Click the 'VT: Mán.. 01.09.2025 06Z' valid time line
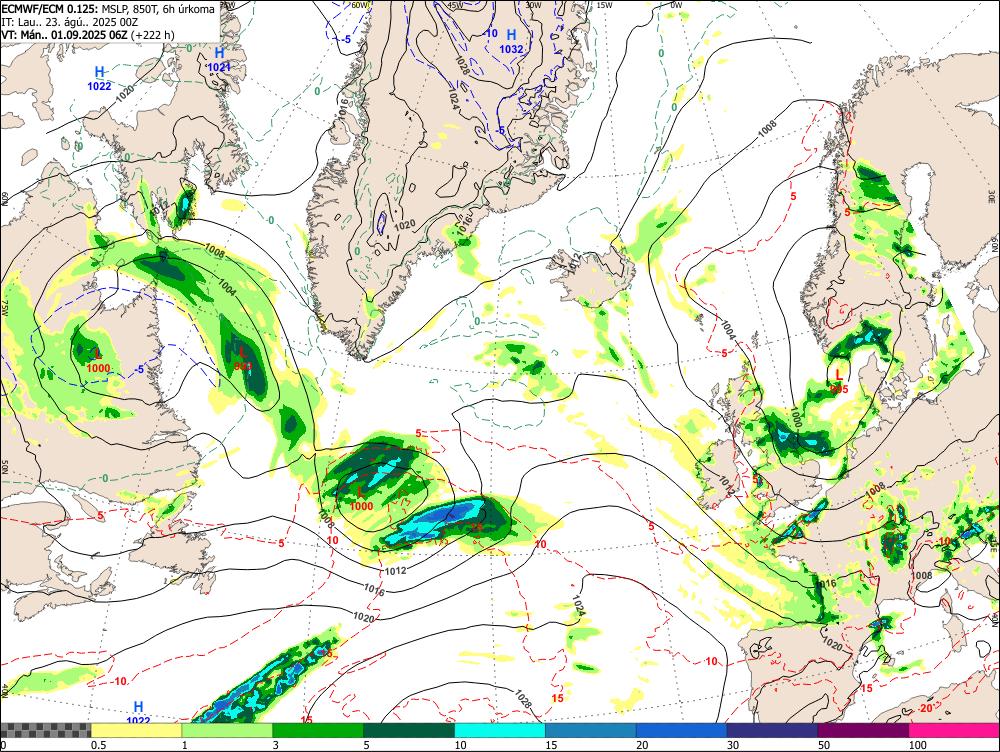The image size is (1000, 752). 87,34
